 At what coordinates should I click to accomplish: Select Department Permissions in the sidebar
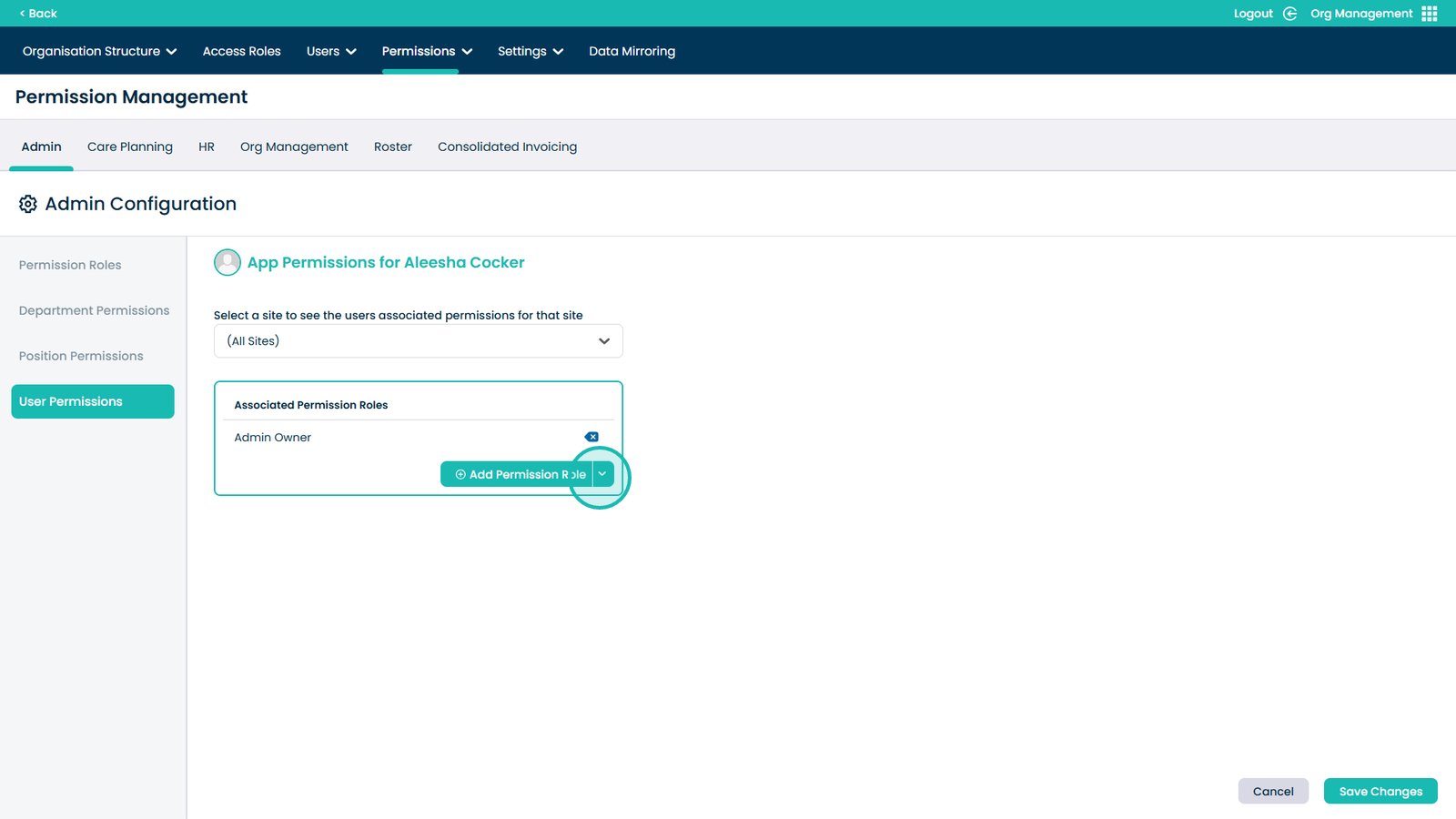pos(94,310)
